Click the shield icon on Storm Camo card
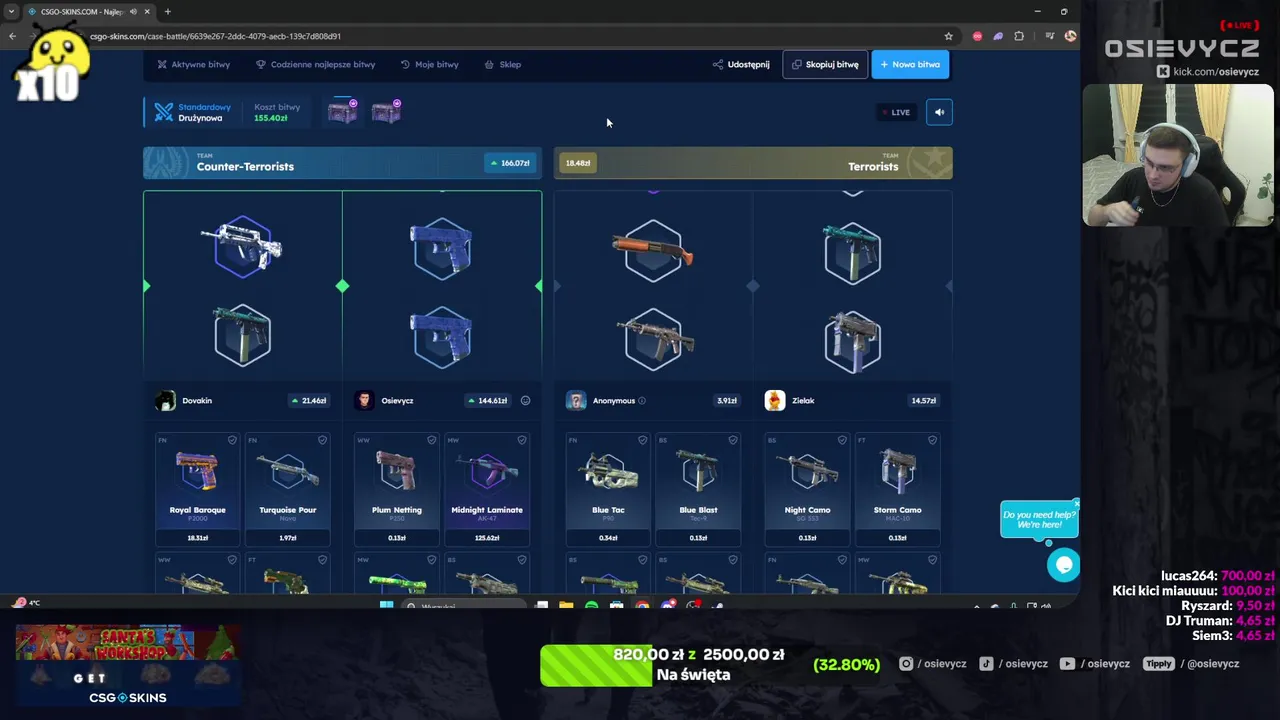 point(932,440)
